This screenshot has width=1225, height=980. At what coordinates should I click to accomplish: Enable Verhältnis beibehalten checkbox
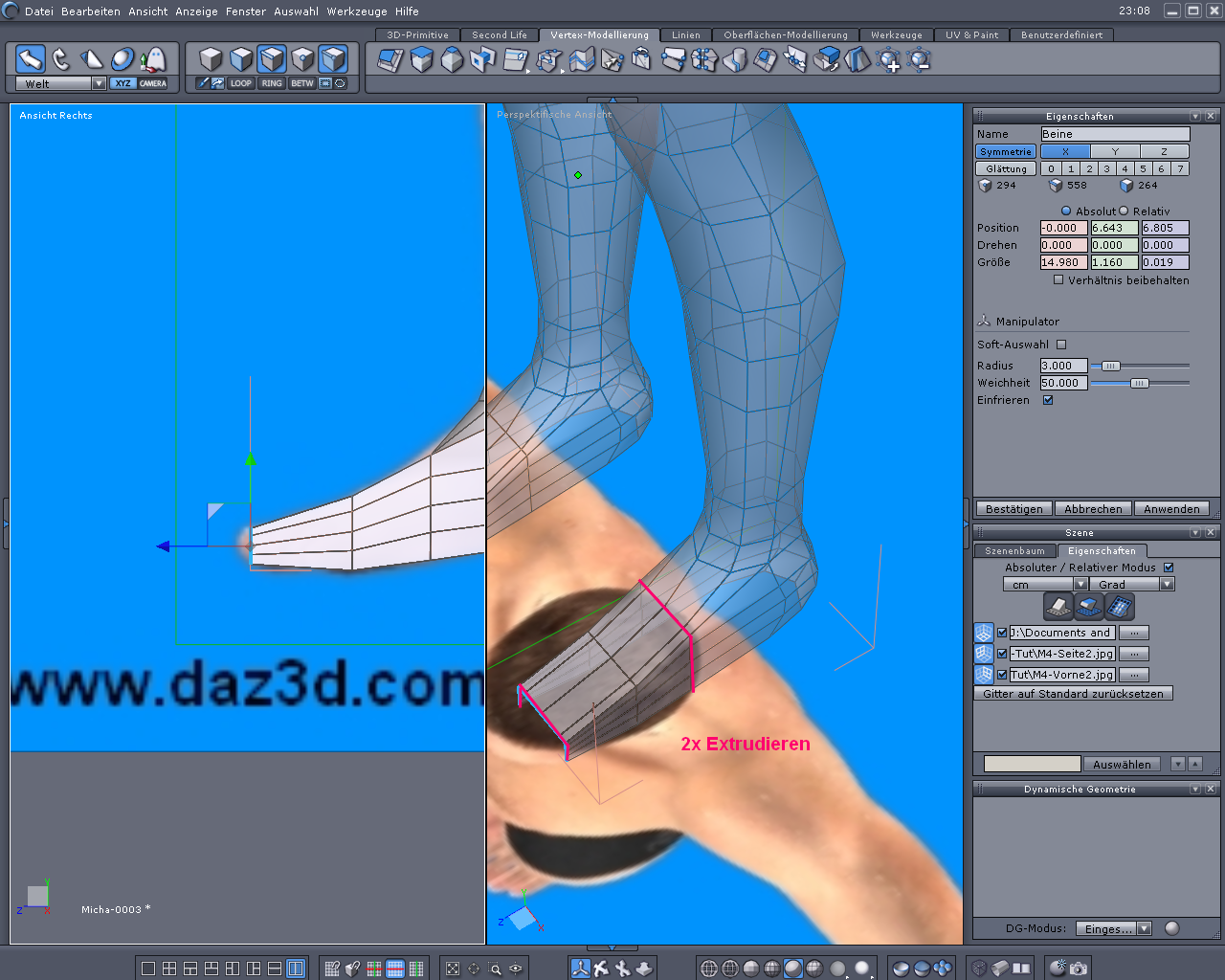point(1058,280)
